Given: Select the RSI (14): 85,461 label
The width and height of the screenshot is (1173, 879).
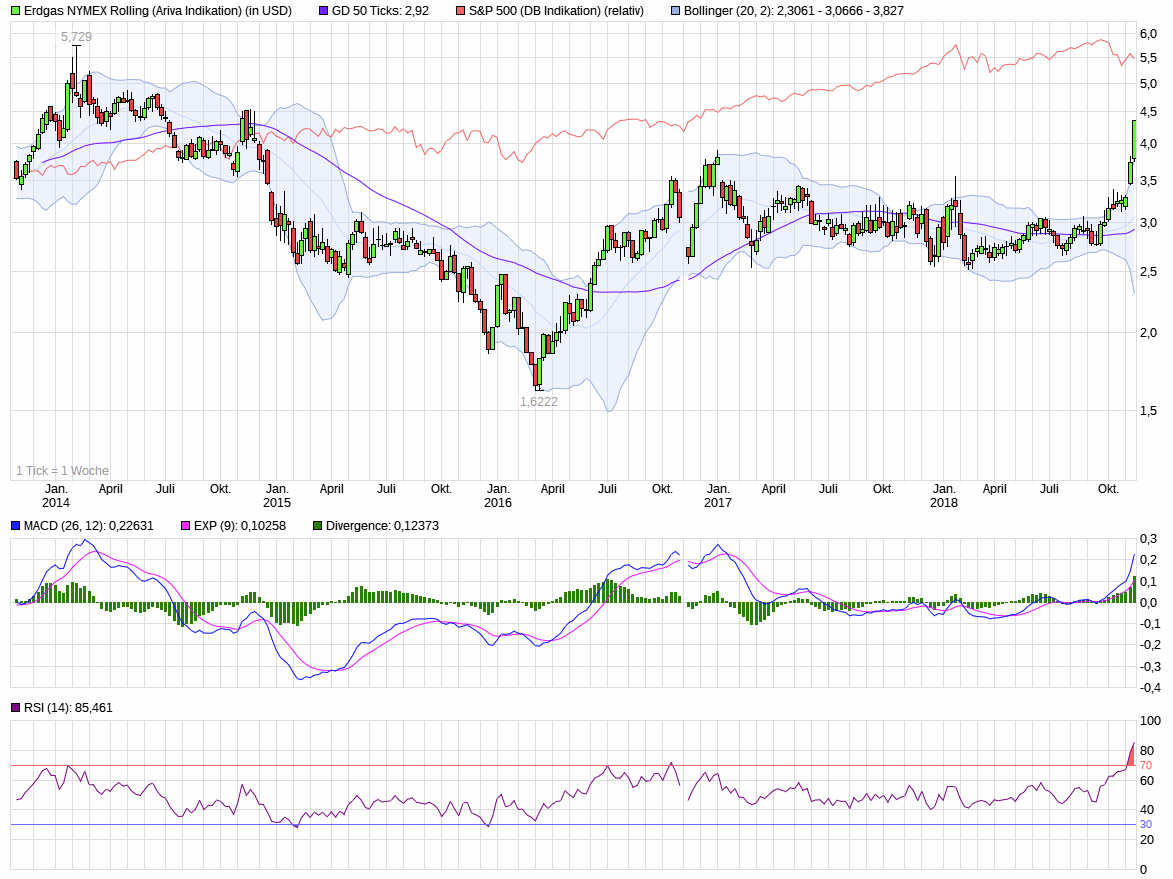Looking at the screenshot, I should click(x=70, y=707).
